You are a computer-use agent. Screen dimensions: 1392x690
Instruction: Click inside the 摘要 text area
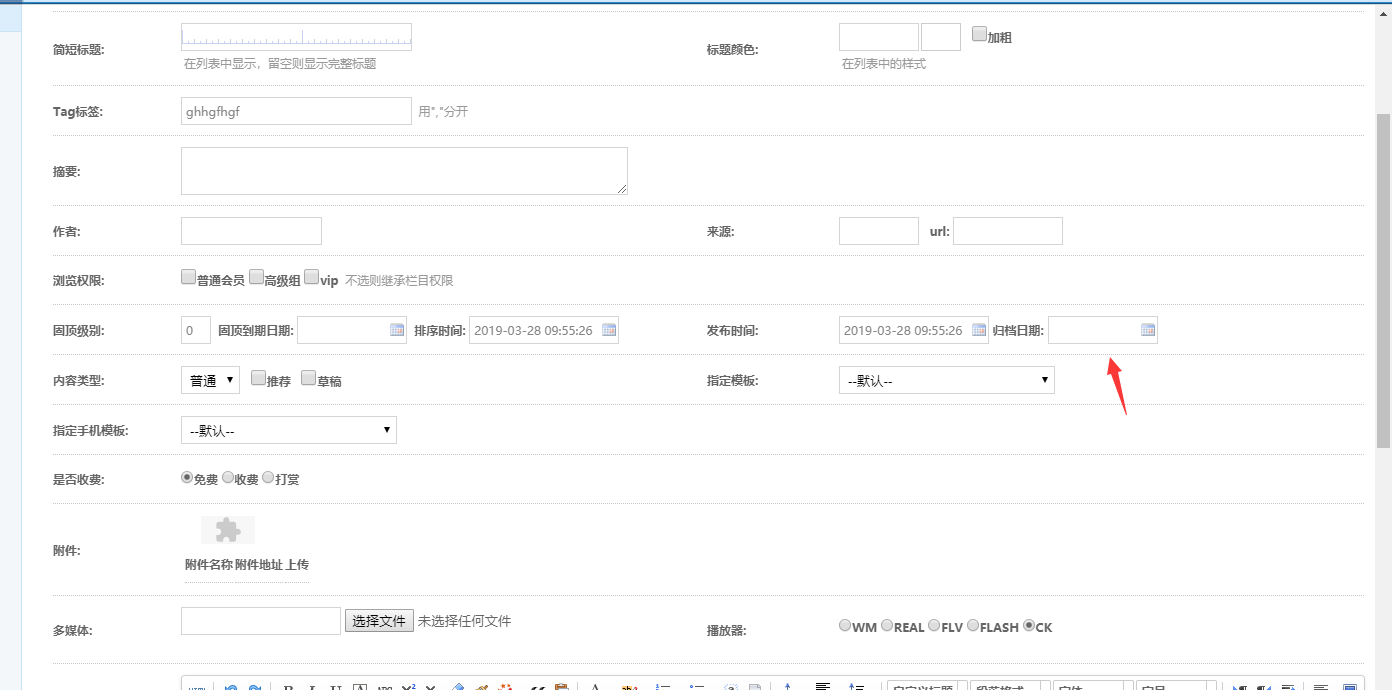(x=404, y=171)
